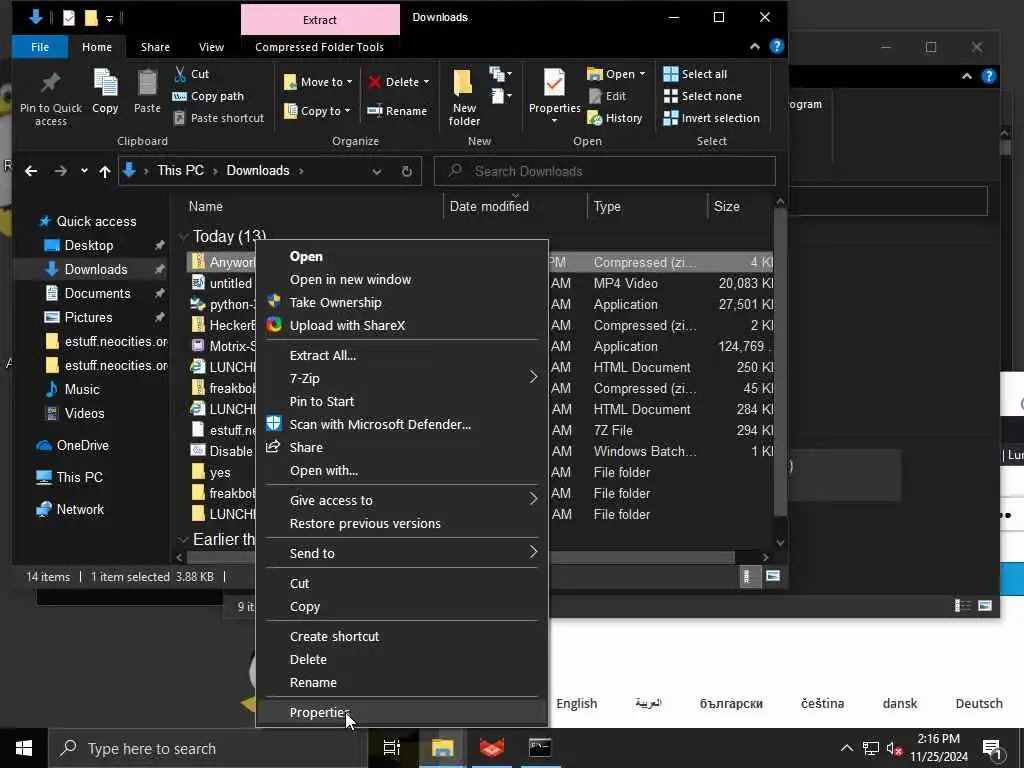Expand the Send to submenu

click(x=402, y=553)
